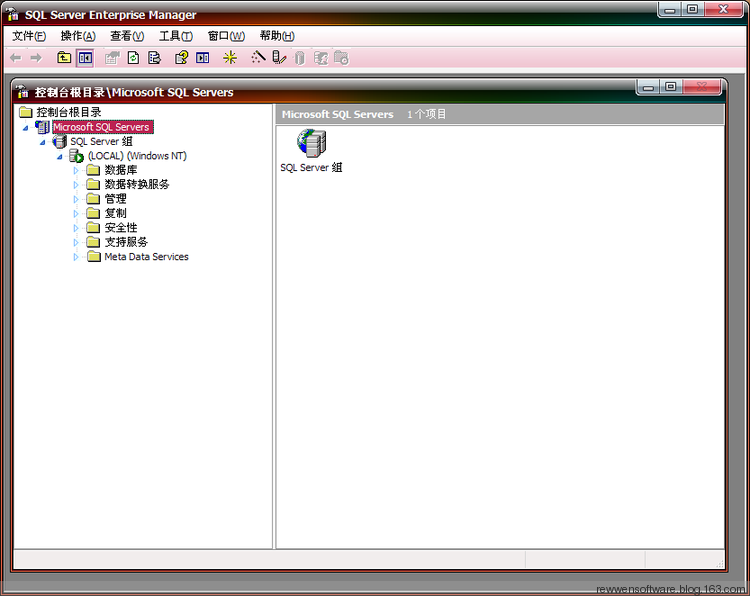
Task: Select the (LOCAL) (Windows NT) server
Action: [x=137, y=156]
